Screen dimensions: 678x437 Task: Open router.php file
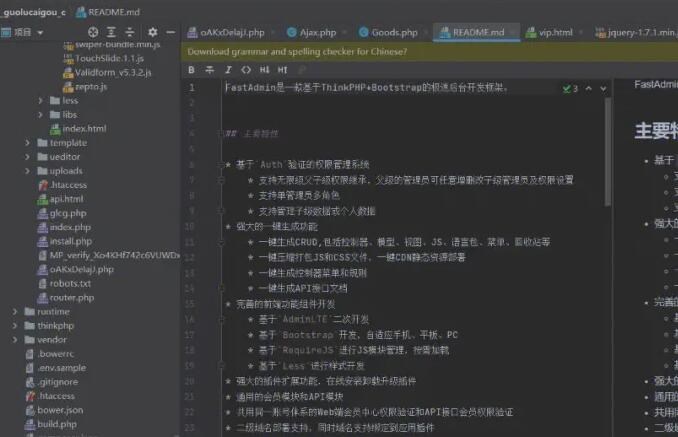(x=66, y=298)
